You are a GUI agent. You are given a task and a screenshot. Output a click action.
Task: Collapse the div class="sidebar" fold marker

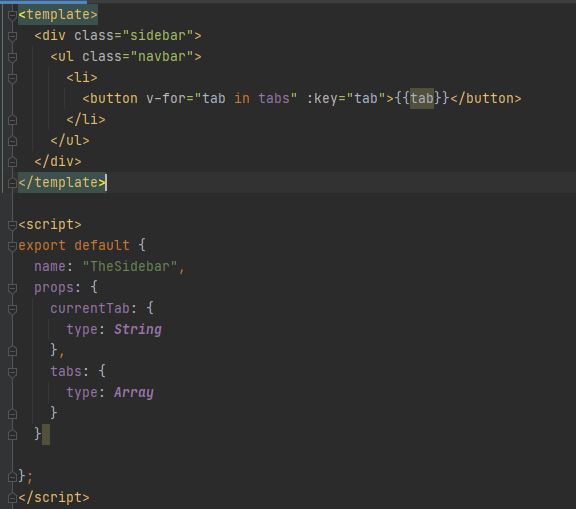[12, 36]
